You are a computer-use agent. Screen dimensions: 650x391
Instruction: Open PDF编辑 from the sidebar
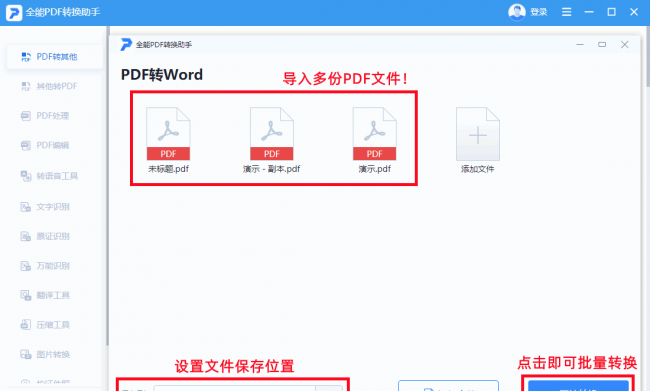pos(45,145)
